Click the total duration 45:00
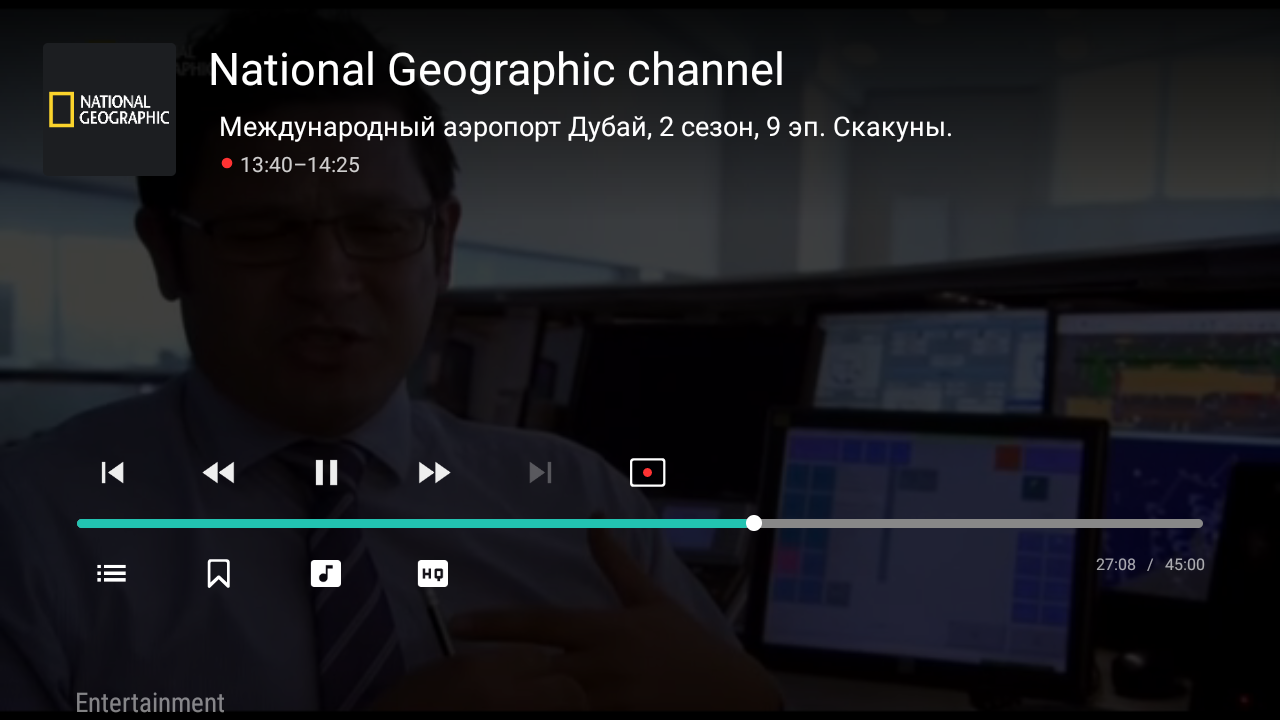Viewport: 1280px width, 720px height. [1185, 565]
